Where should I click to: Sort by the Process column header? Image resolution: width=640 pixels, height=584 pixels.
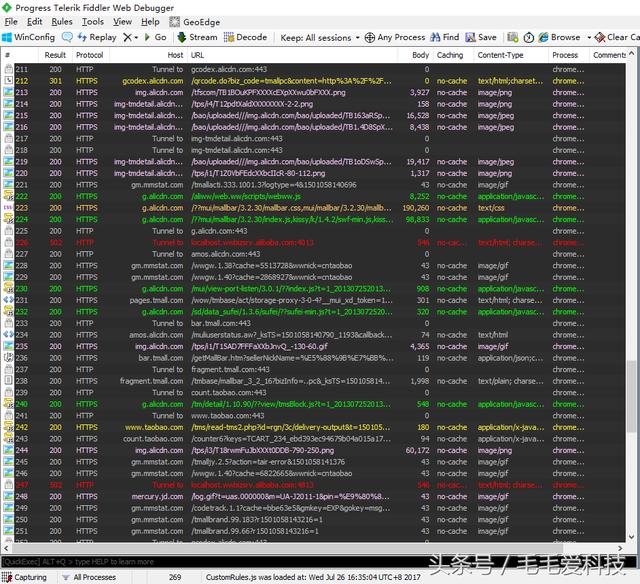point(568,55)
